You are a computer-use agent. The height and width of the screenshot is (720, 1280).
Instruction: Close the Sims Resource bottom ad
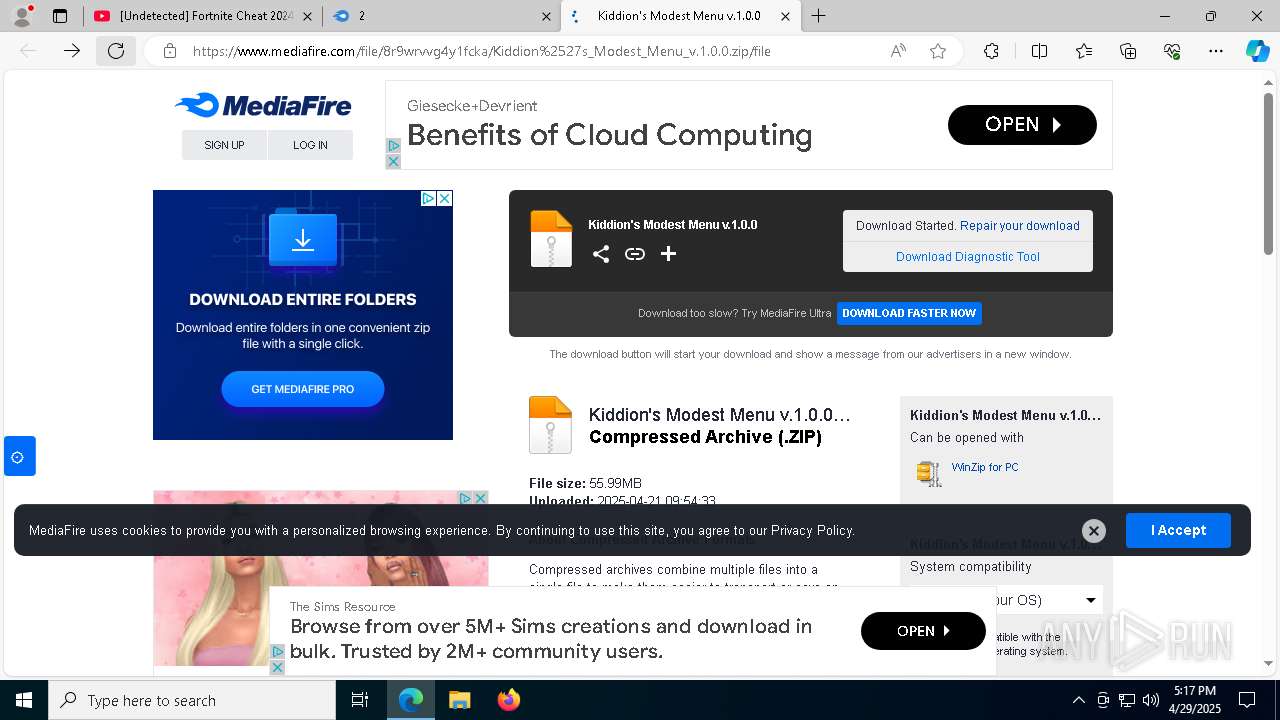pyautogui.click(x=278, y=667)
